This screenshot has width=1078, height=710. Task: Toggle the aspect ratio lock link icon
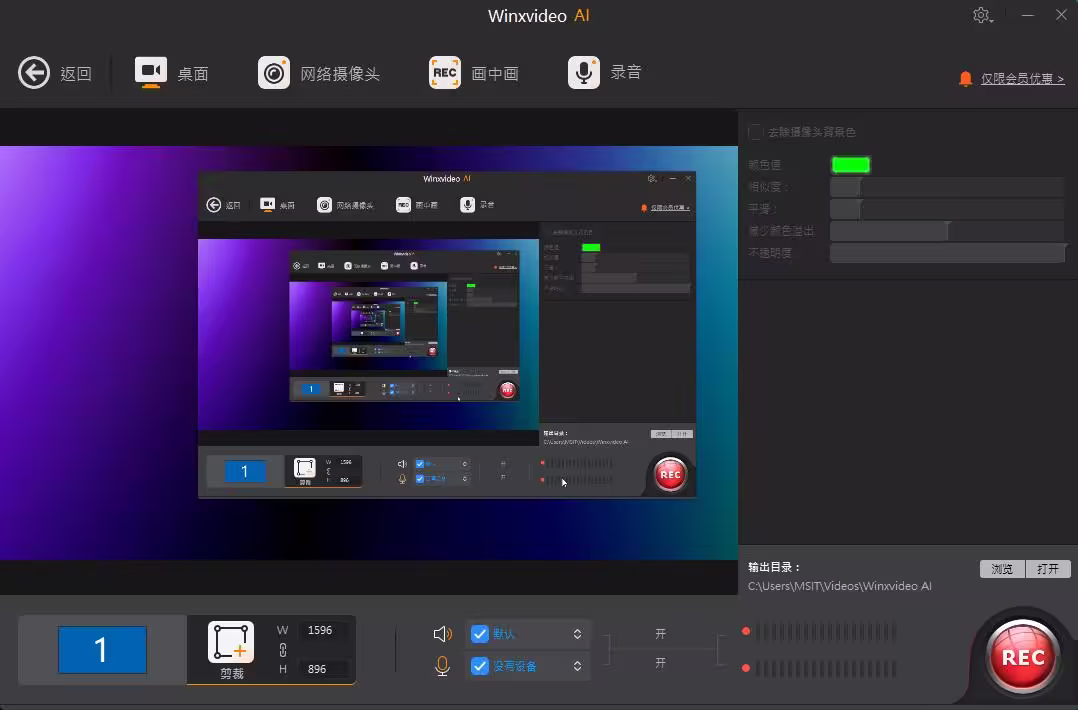[283, 650]
